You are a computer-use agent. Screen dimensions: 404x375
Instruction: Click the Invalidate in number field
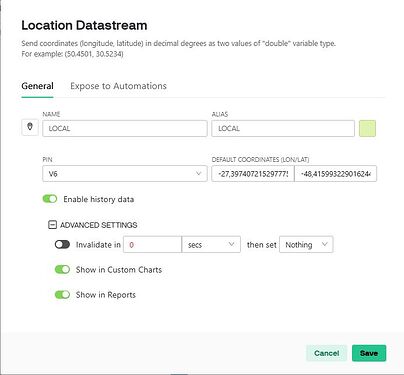[x=152, y=245]
